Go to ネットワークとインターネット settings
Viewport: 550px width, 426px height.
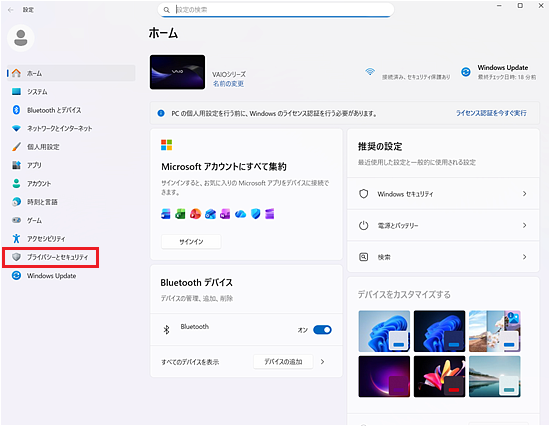[x=71, y=128]
